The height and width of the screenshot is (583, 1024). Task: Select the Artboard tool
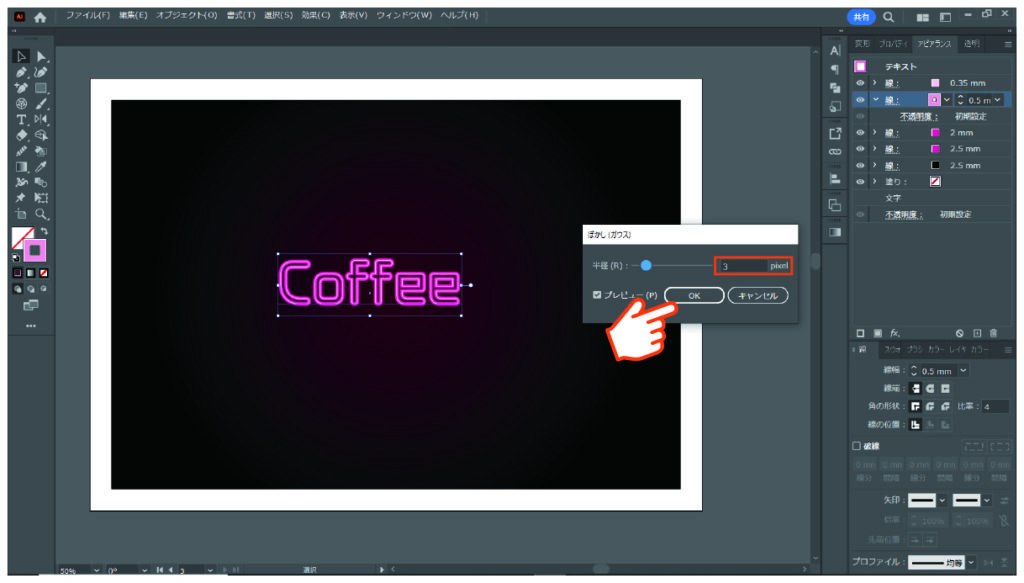(x=21, y=214)
